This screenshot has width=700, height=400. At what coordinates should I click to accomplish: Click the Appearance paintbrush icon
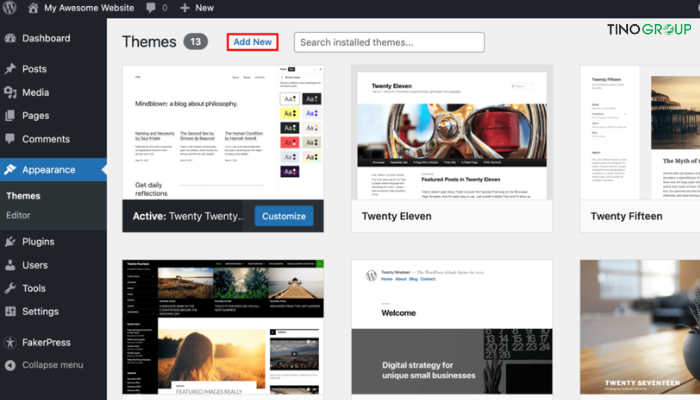[x=10, y=170]
